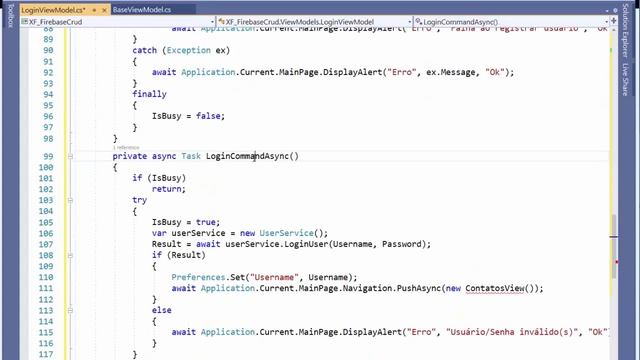Click the ContatosView identifier with red squiggle
Image resolution: width=640 pixels, height=360 pixels.
[x=495, y=289]
